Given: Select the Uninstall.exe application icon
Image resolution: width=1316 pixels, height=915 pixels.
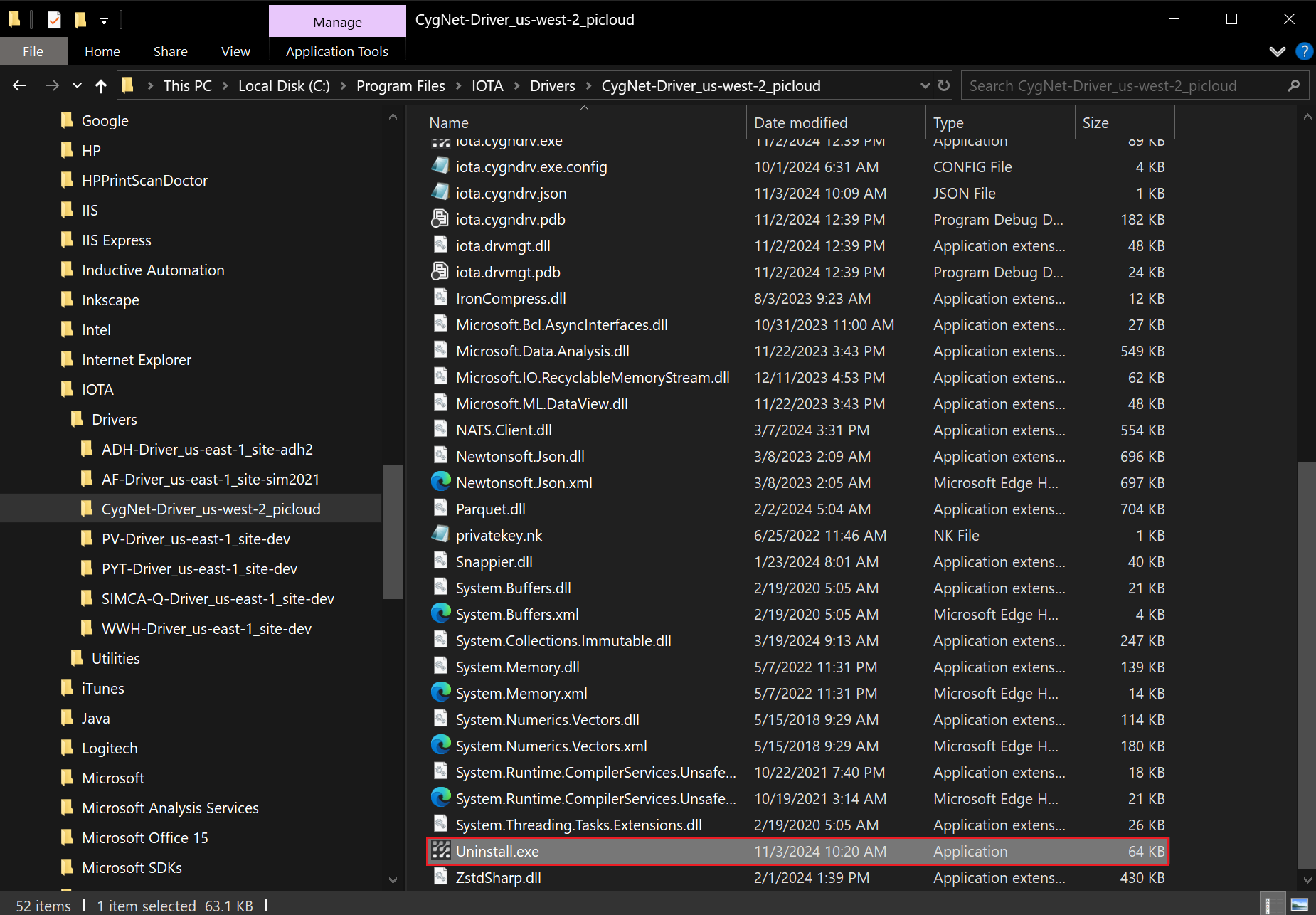Looking at the screenshot, I should tap(440, 851).
